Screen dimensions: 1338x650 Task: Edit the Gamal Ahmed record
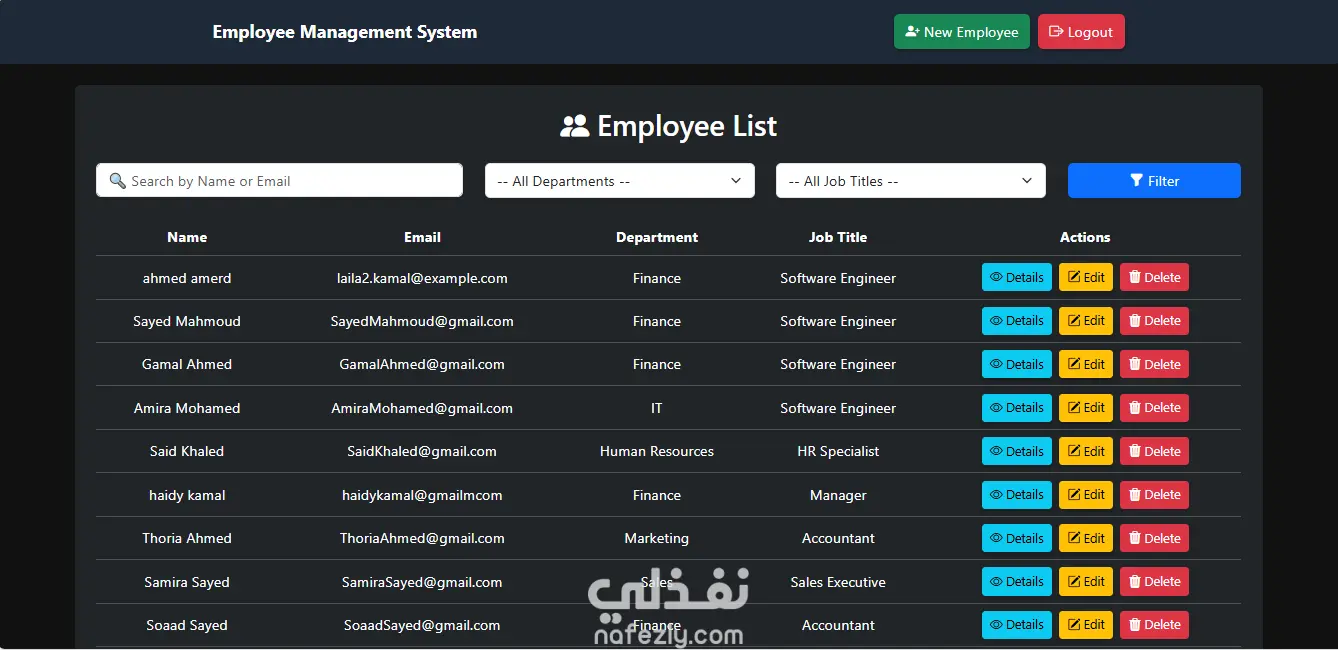pos(1086,364)
